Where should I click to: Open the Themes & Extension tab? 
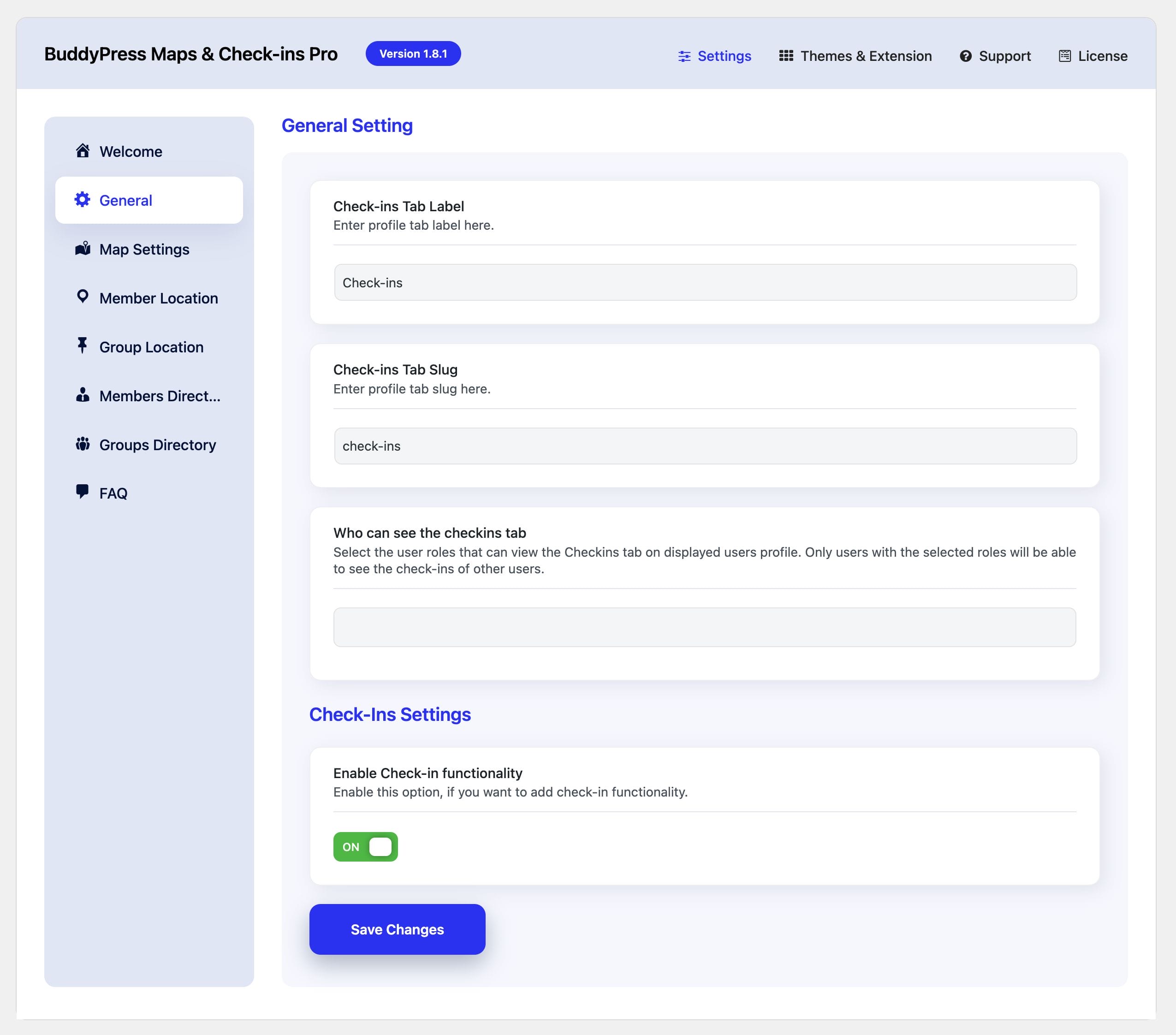pyautogui.click(x=865, y=56)
